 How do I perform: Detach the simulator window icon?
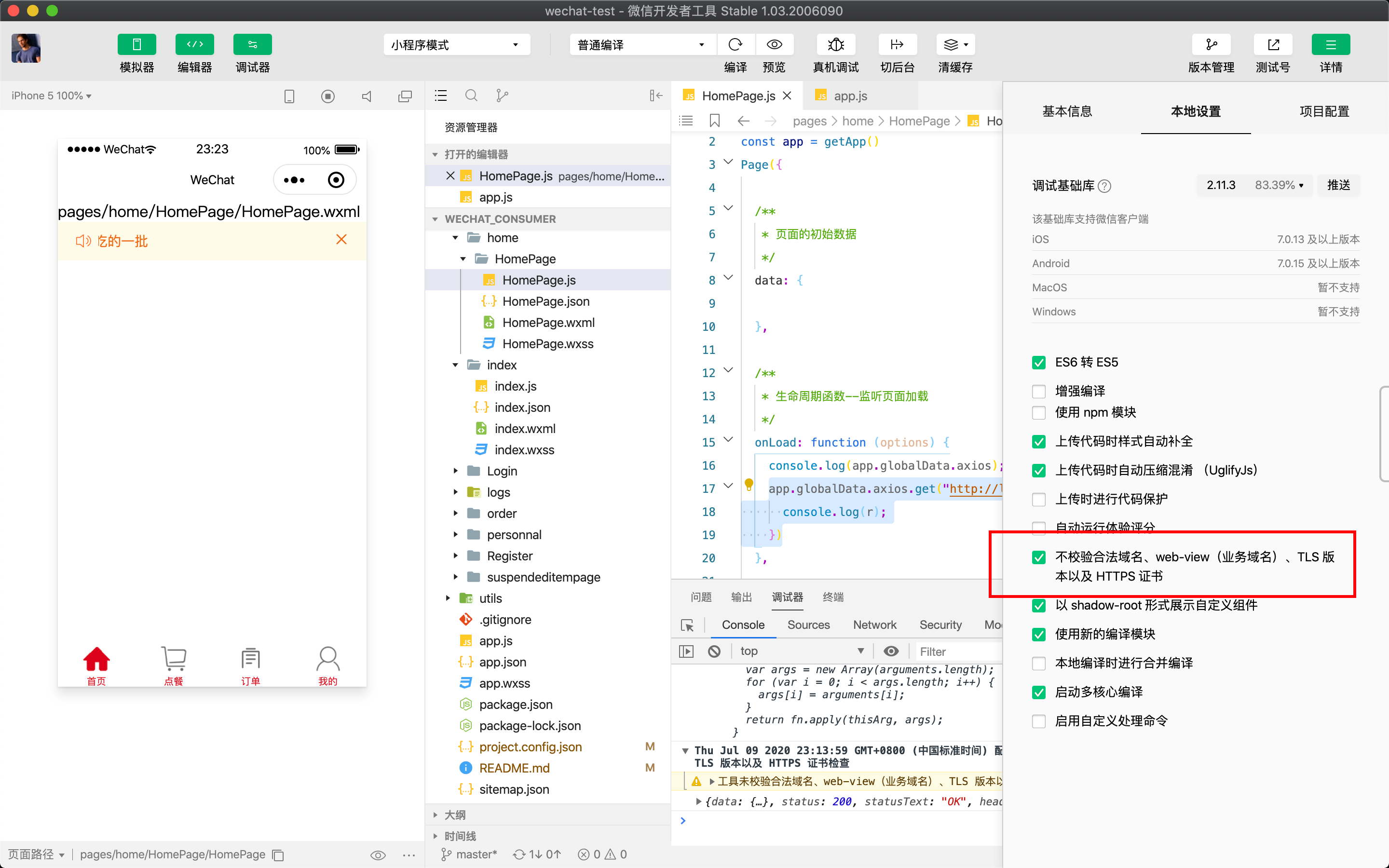405,96
